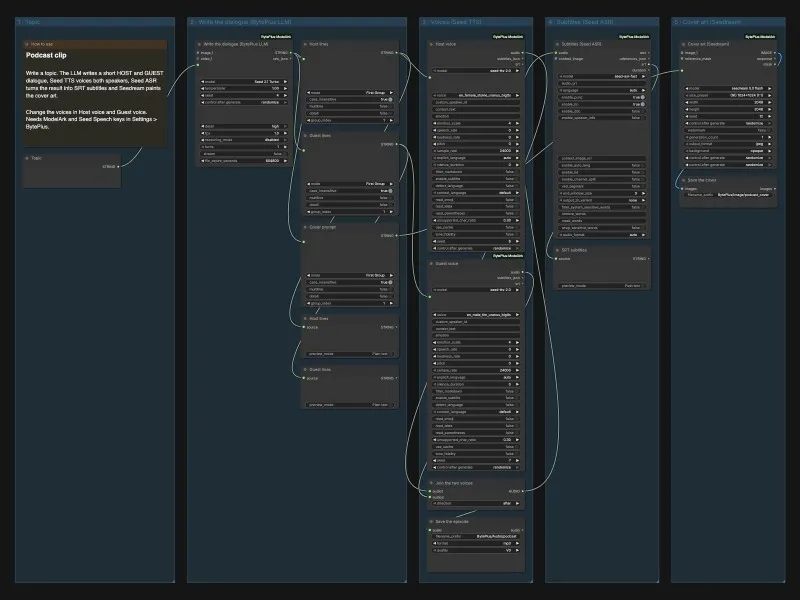This screenshot has height=600, width=800.
Task: Increase temperature in Write the dialogue node
Action: point(285,88)
